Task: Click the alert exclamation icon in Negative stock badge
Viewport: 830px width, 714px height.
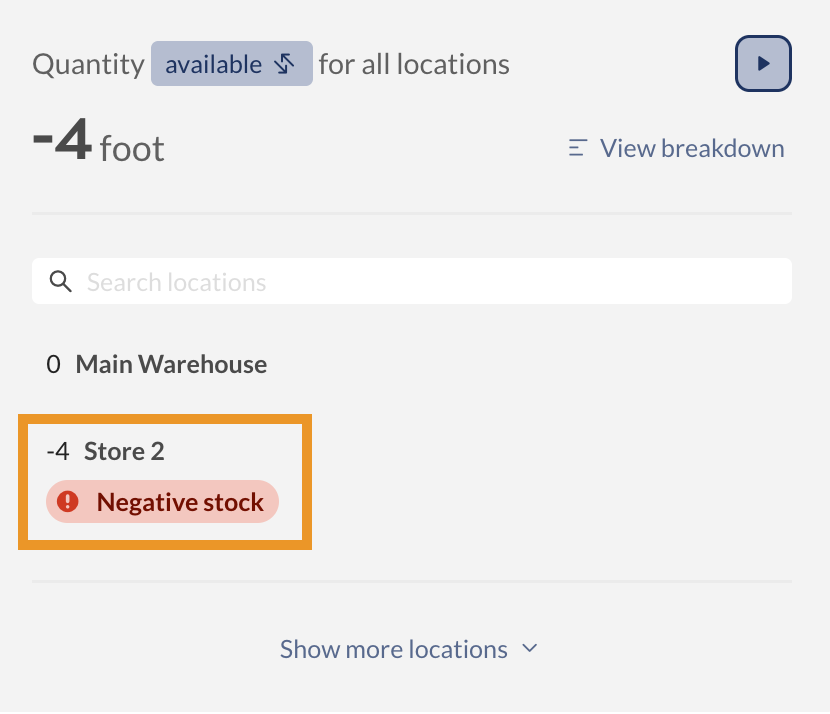Action: click(67, 501)
